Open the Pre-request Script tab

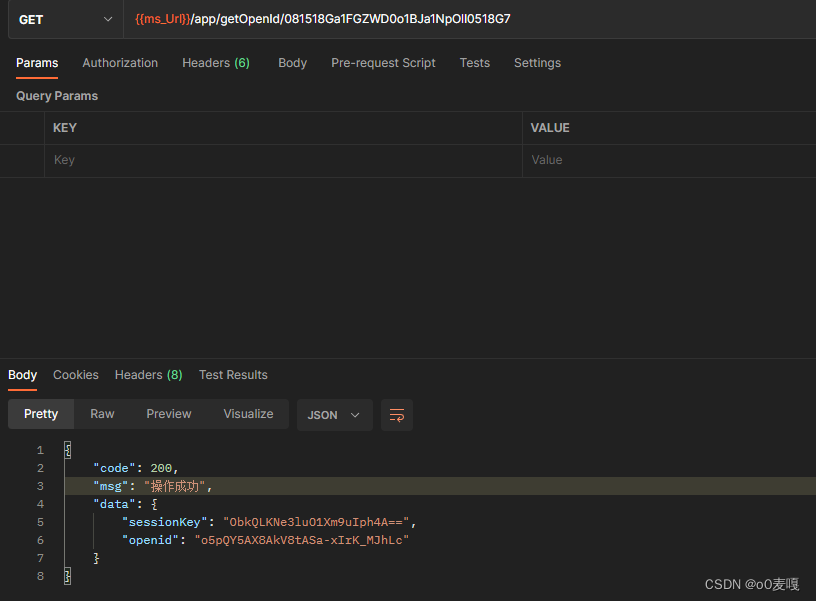click(384, 63)
